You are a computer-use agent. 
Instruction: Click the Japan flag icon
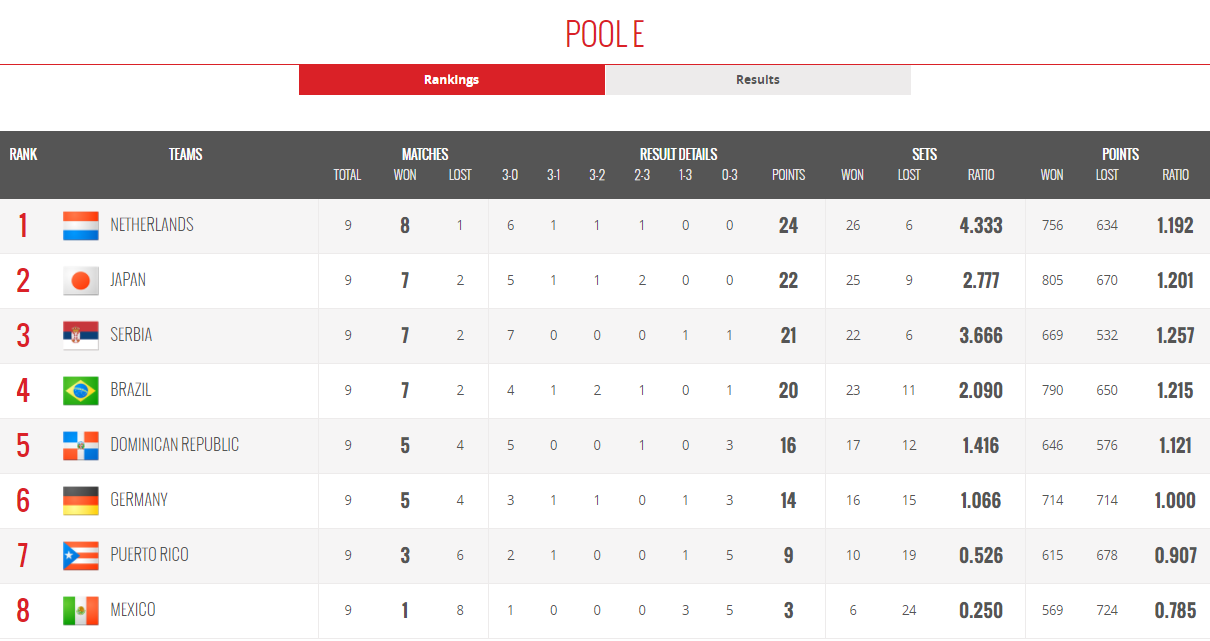81,281
